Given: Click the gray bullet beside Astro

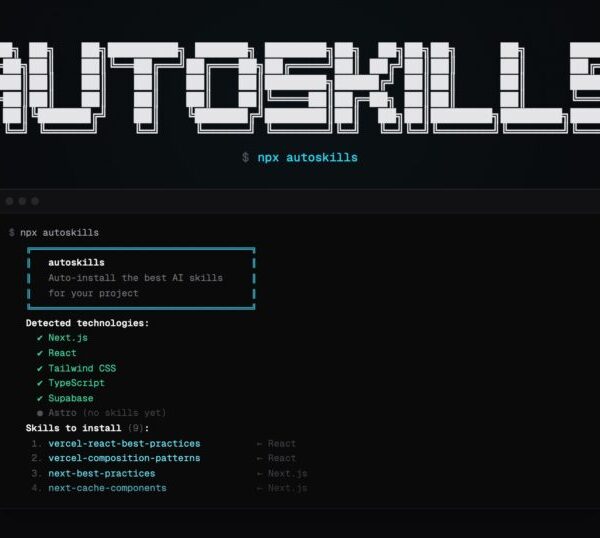Looking at the screenshot, I should pos(40,413).
